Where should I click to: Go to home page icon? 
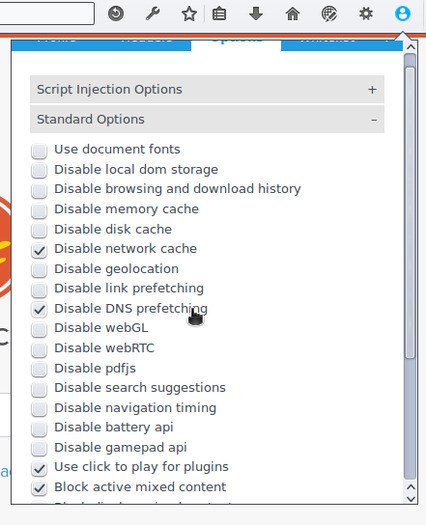[293, 14]
